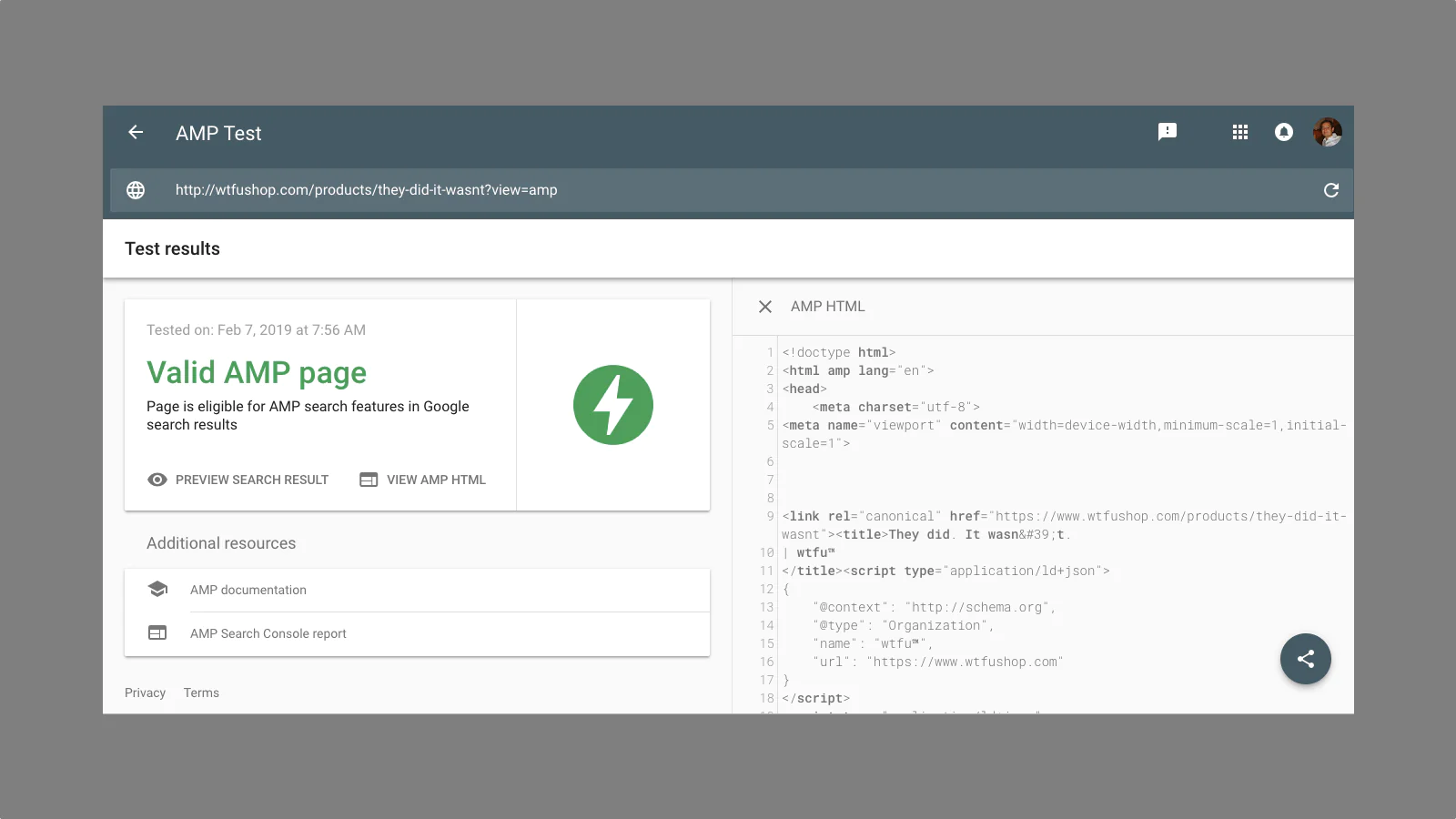This screenshot has height=819, width=1456.
Task: Click the 'AMP HTML' panel title
Action: pyautogui.click(x=828, y=307)
